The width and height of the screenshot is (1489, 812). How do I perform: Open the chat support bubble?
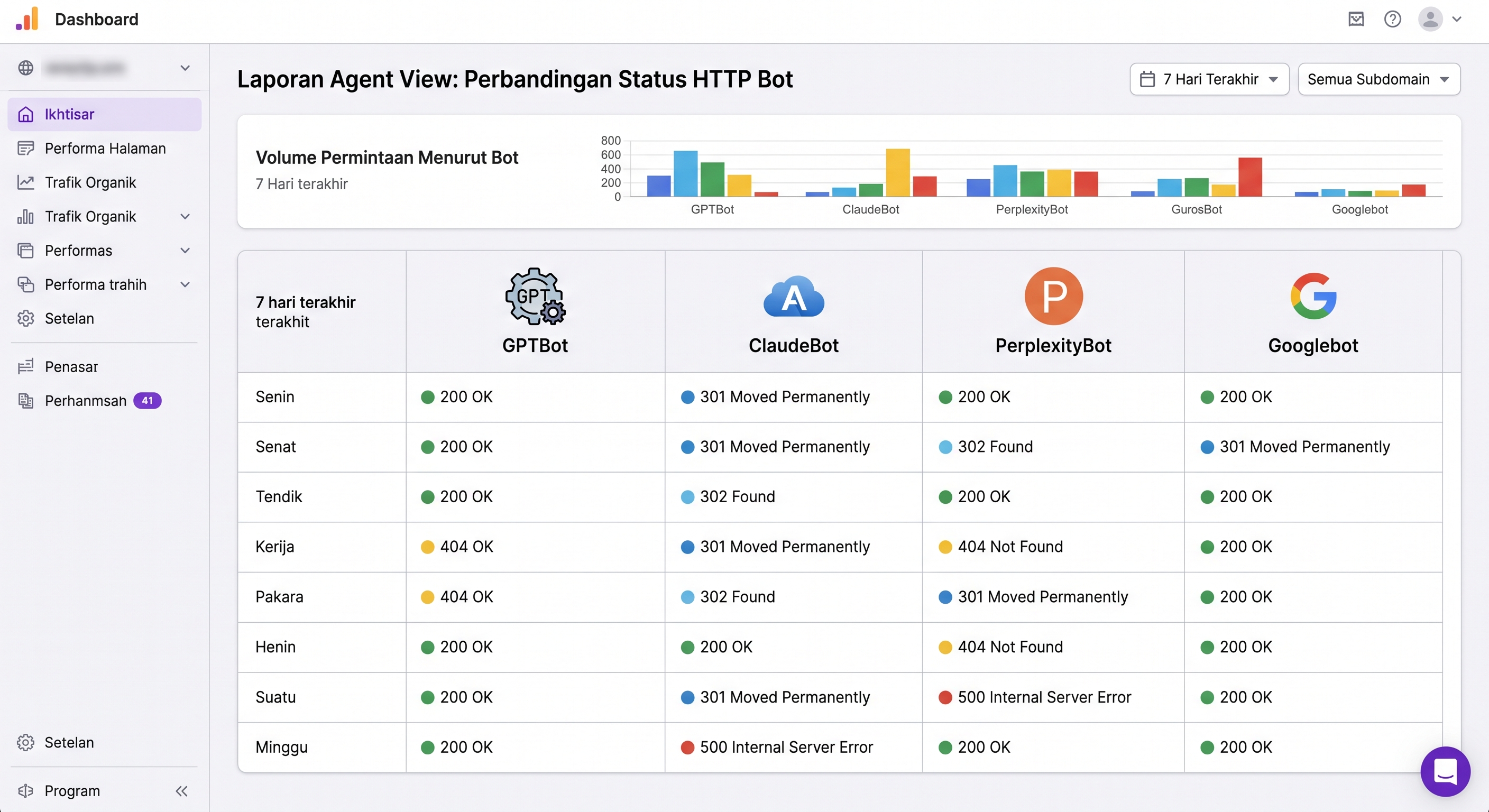(1445, 771)
